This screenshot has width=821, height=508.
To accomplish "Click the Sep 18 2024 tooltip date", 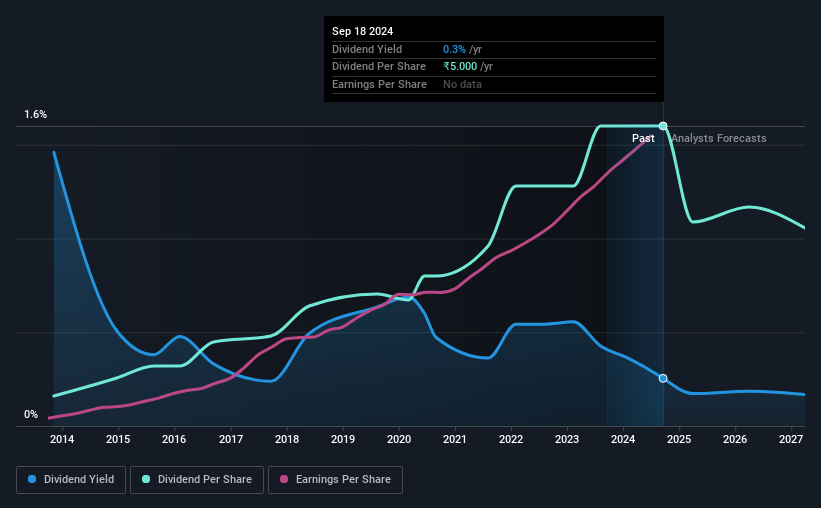I will click(362, 31).
